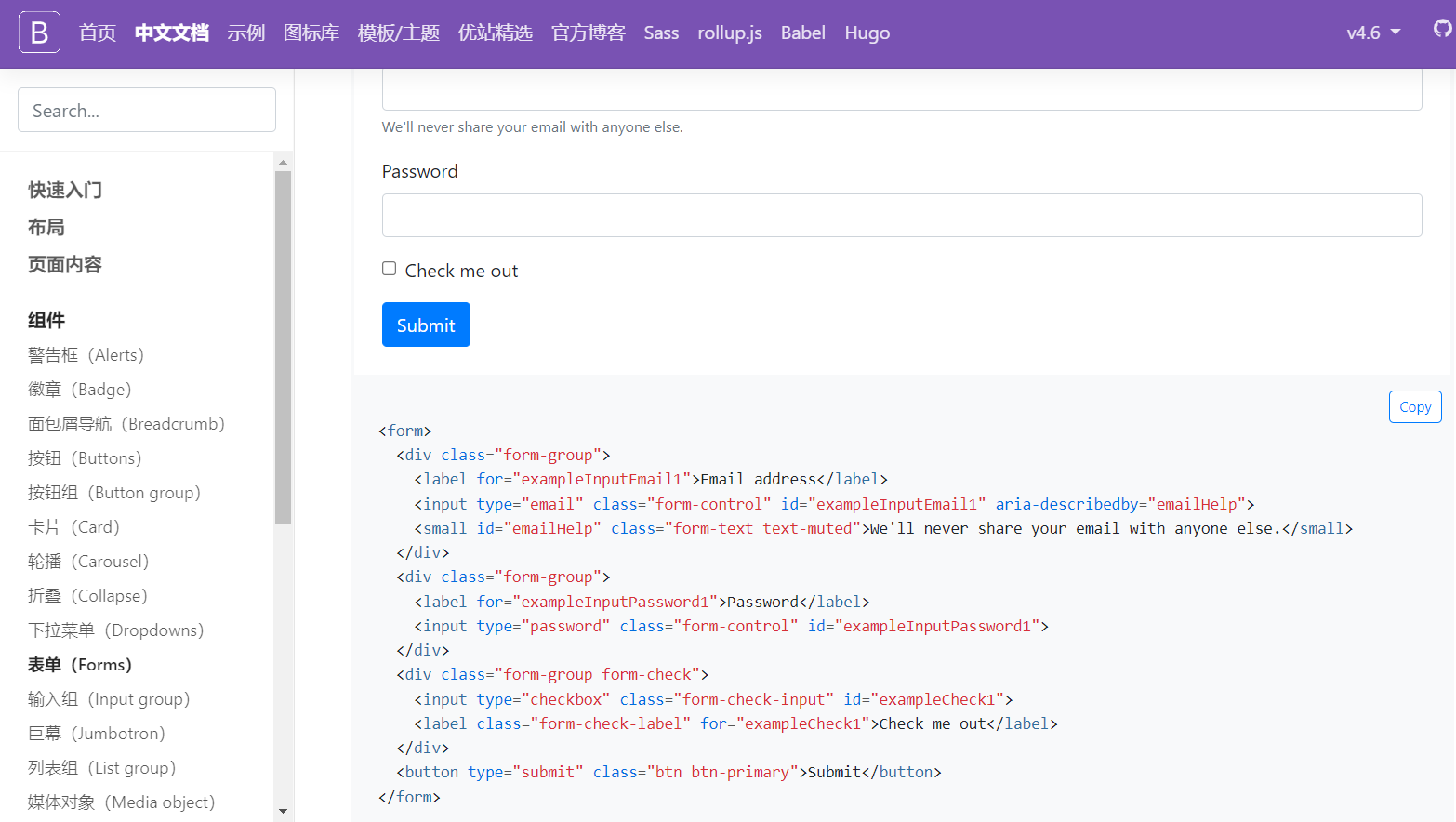The image size is (1456, 822).
Task: Click the Bootstrap "B" logo icon
Action: 38,33
